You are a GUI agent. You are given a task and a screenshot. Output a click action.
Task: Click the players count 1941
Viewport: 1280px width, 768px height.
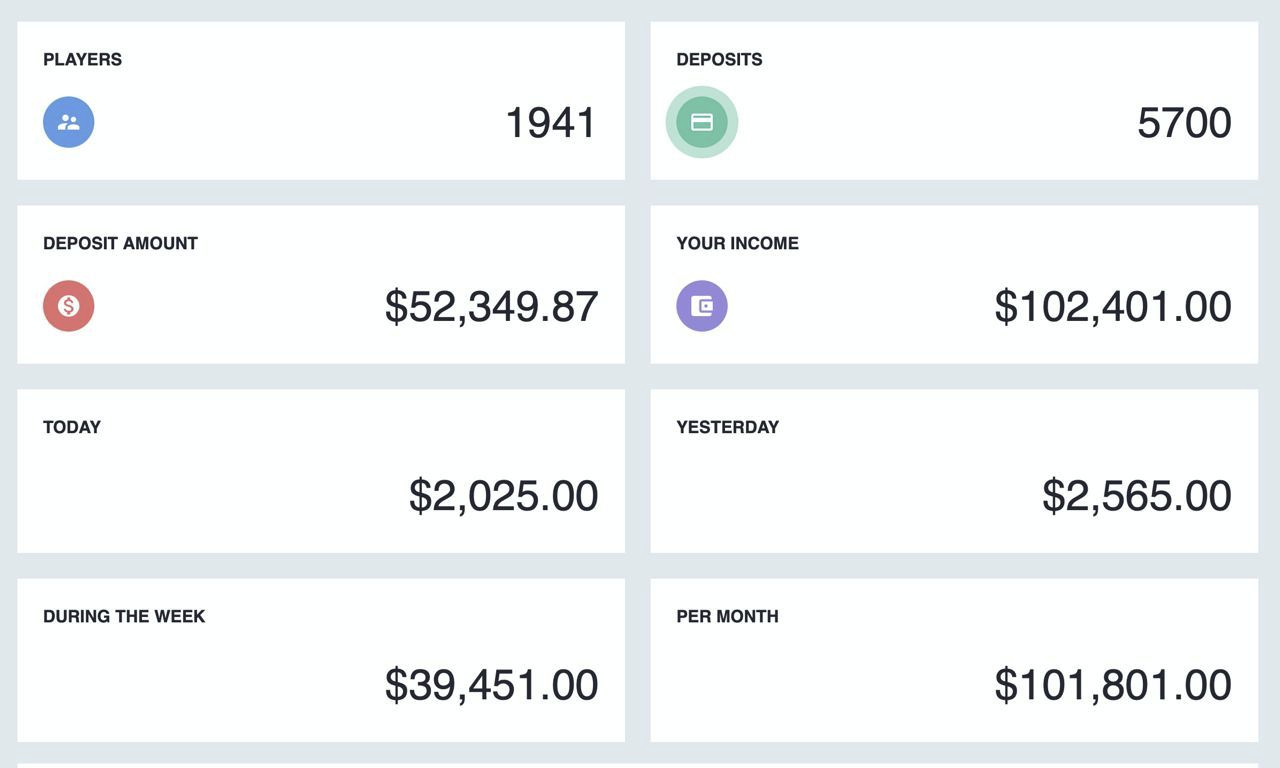coord(550,123)
